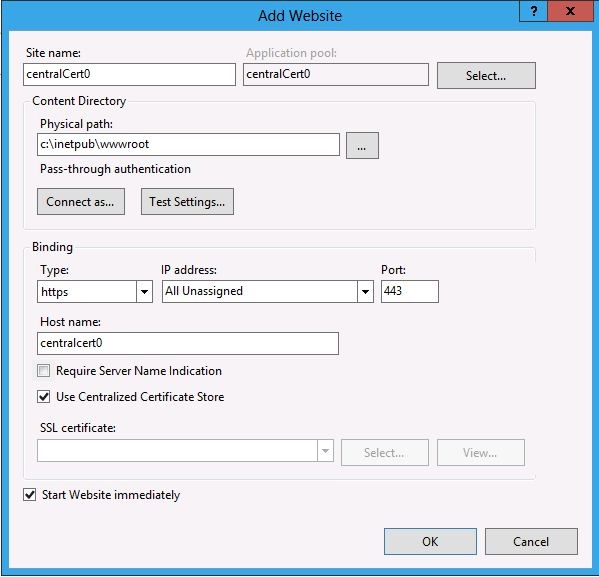The height and width of the screenshot is (577, 599).
Task: Click the SSL certificate View button
Action: pyautogui.click(x=481, y=452)
